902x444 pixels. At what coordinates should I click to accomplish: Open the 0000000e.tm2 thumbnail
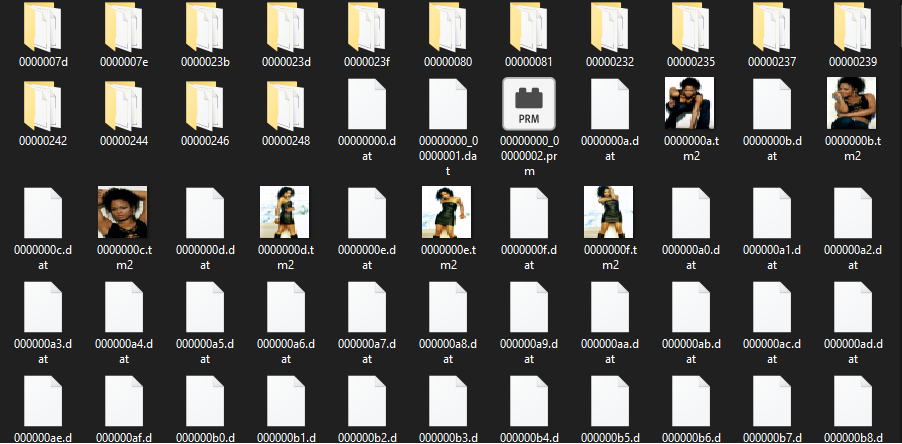[x=447, y=210]
